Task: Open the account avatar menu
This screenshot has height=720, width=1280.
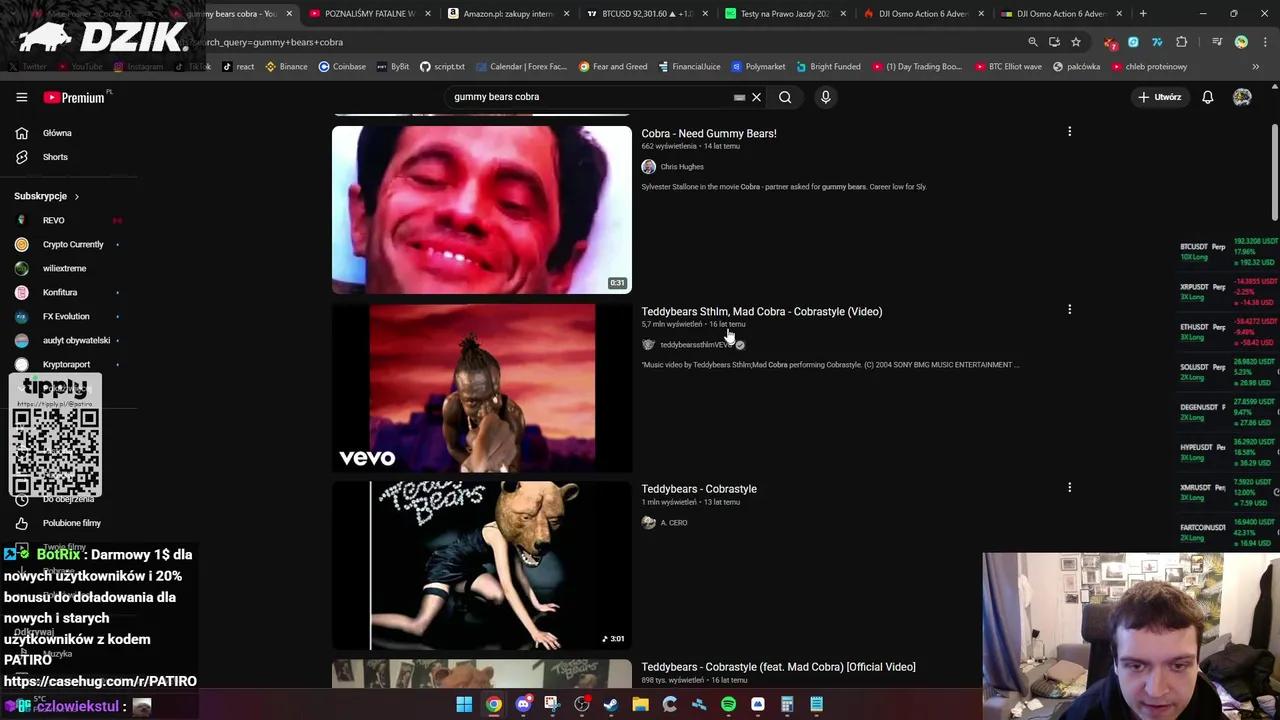Action: [x=1242, y=97]
